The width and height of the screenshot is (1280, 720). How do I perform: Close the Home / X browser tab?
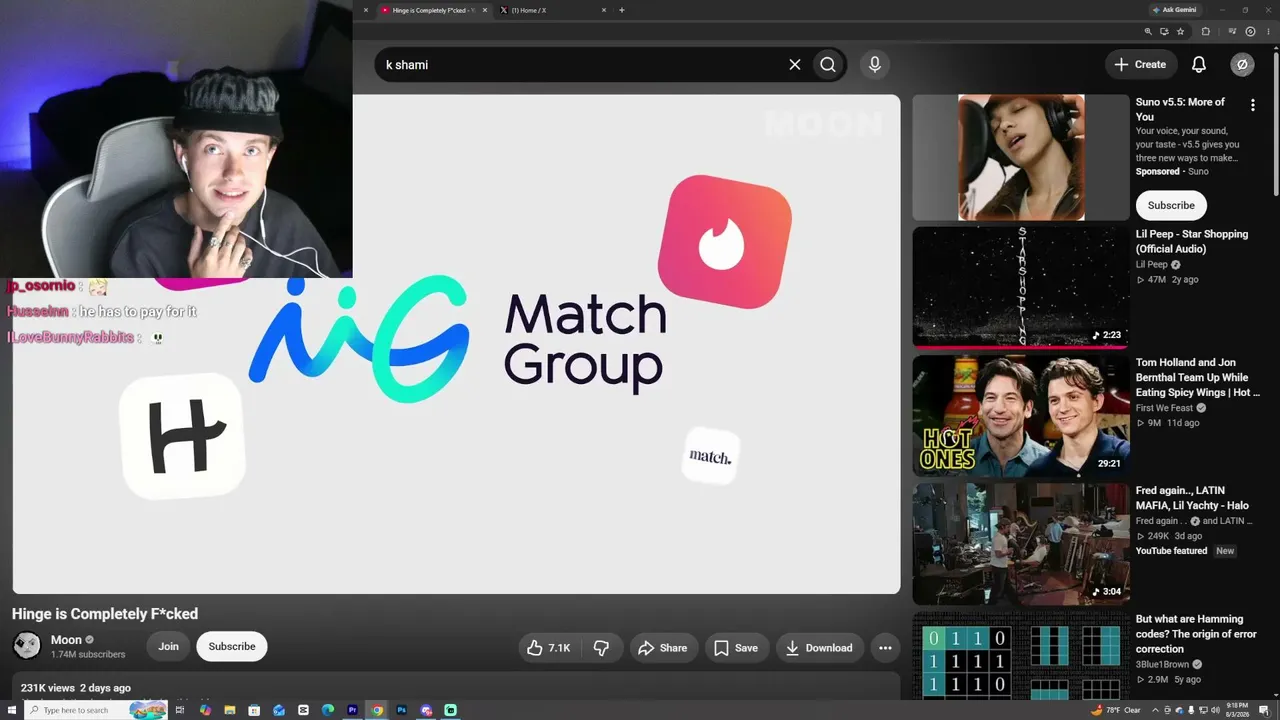(x=603, y=10)
